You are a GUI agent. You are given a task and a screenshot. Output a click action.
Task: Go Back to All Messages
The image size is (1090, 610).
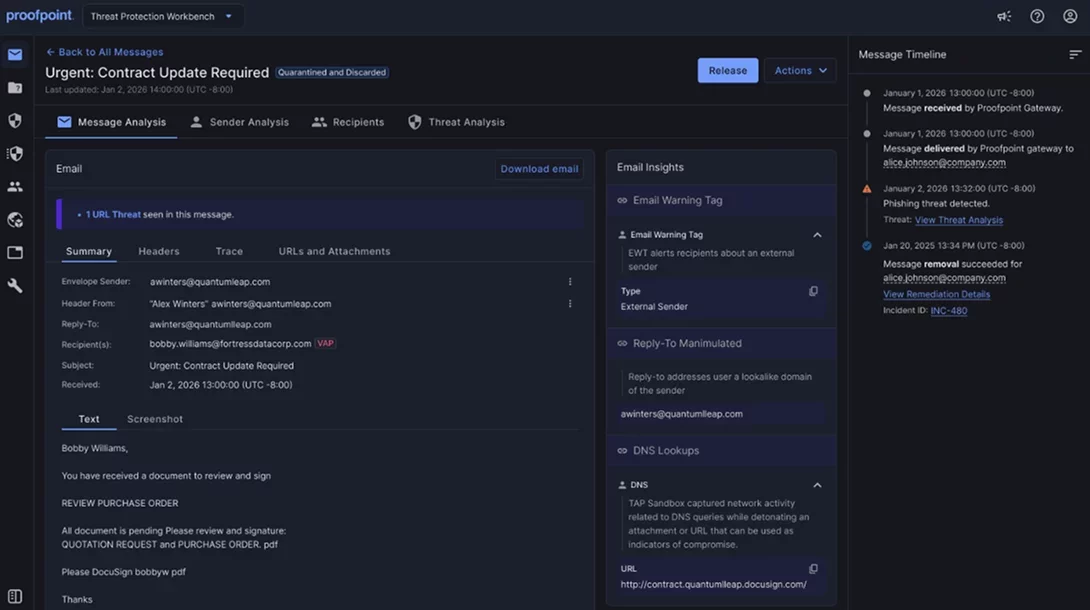tap(104, 52)
